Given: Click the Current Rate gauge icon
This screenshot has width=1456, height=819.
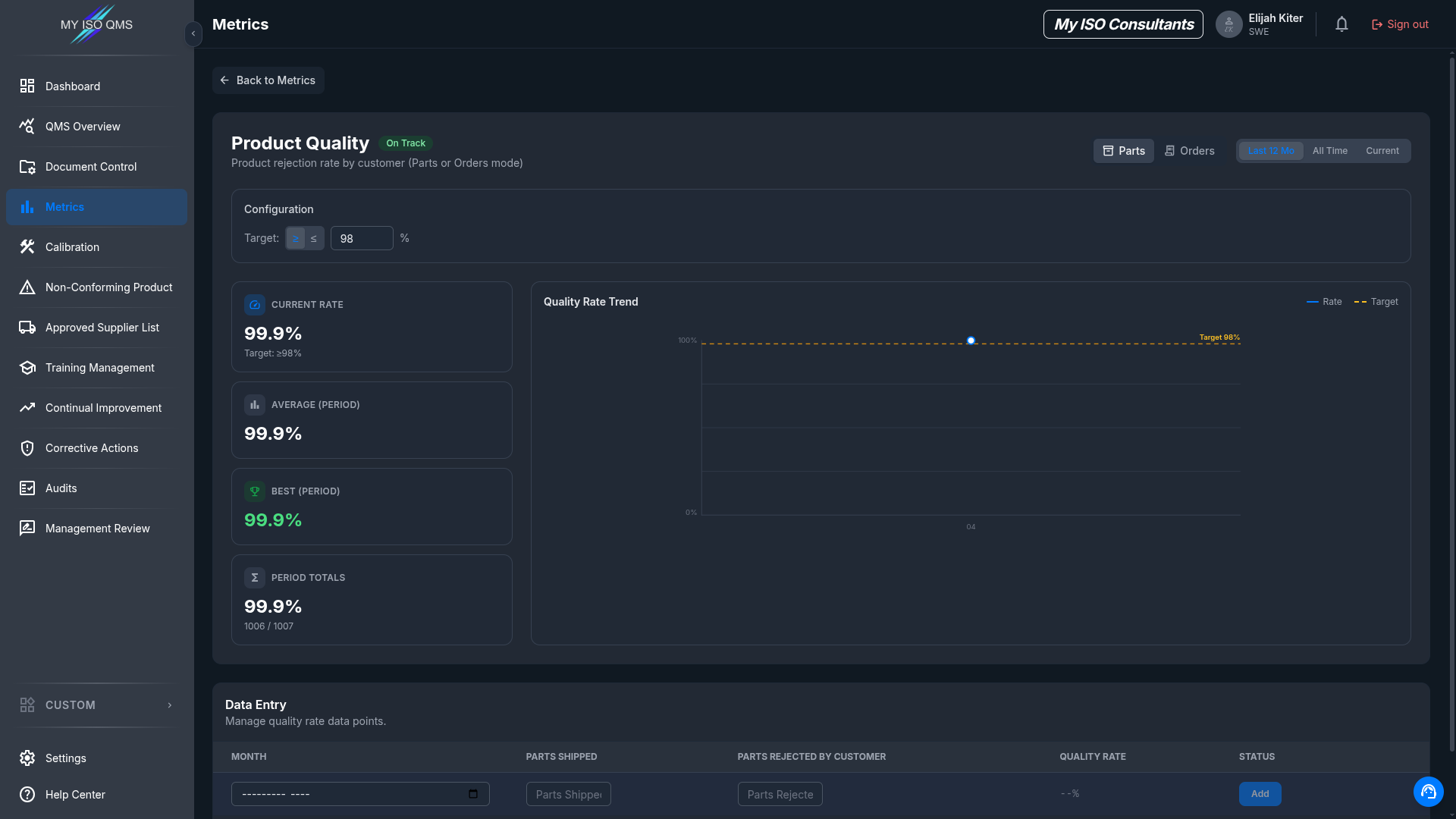Looking at the screenshot, I should pos(255,305).
